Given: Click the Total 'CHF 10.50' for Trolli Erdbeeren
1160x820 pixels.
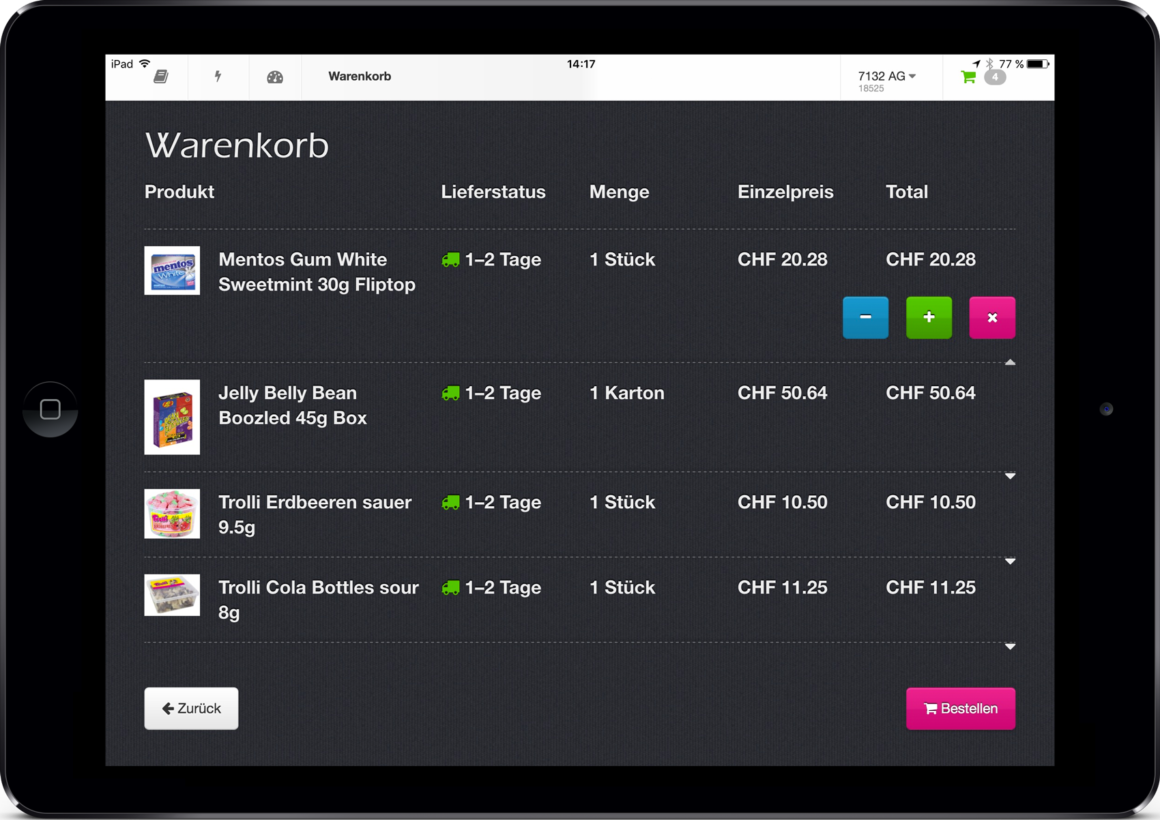Looking at the screenshot, I should click(931, 503).
